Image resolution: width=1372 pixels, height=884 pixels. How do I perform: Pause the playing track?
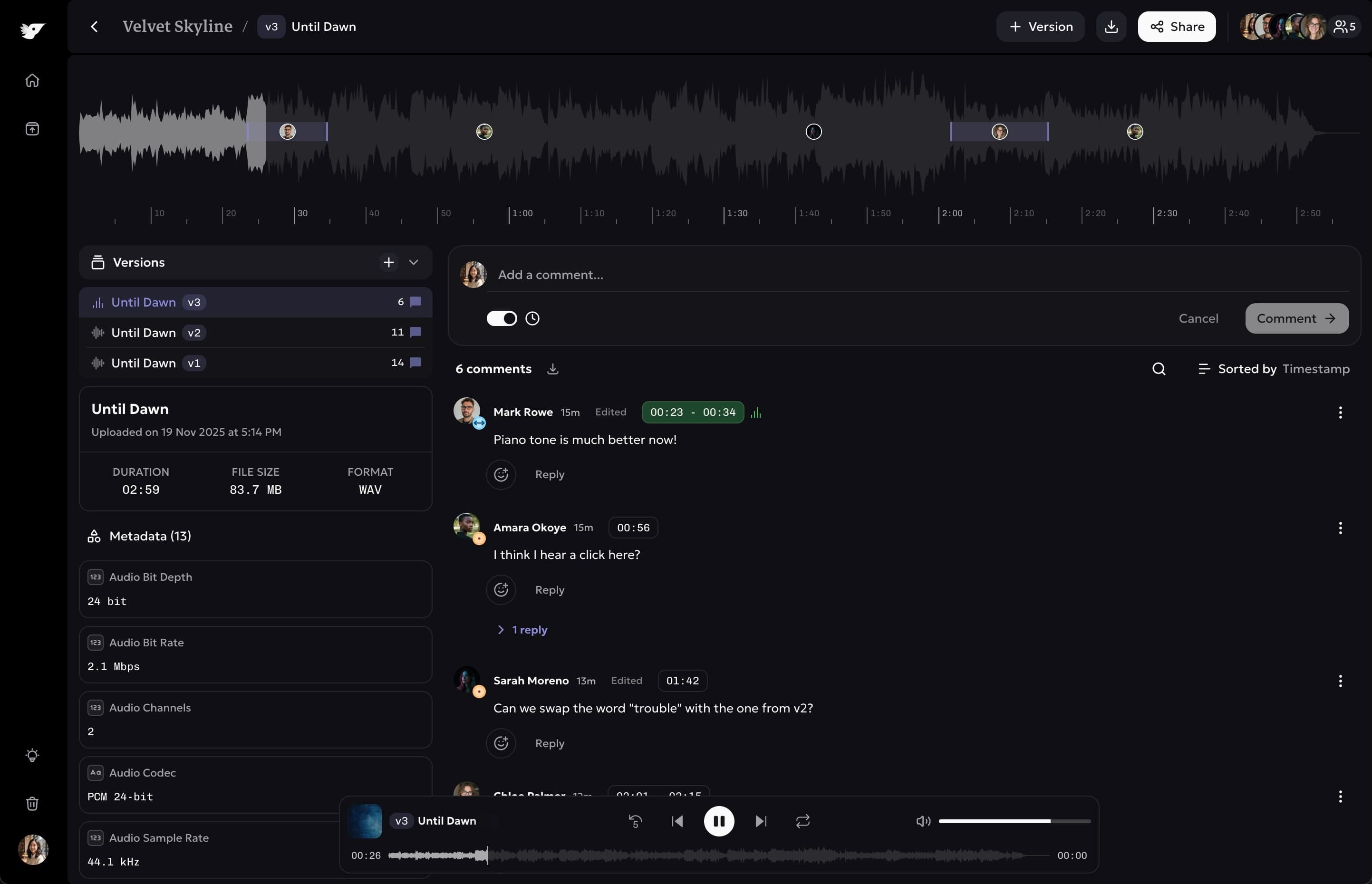719,821
